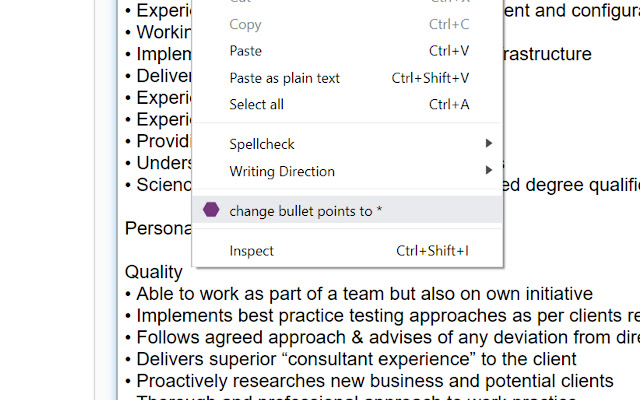The image size is (640, 400).
Task: Expand the Spellcheck submenu arrow
Action: (489, 144)
